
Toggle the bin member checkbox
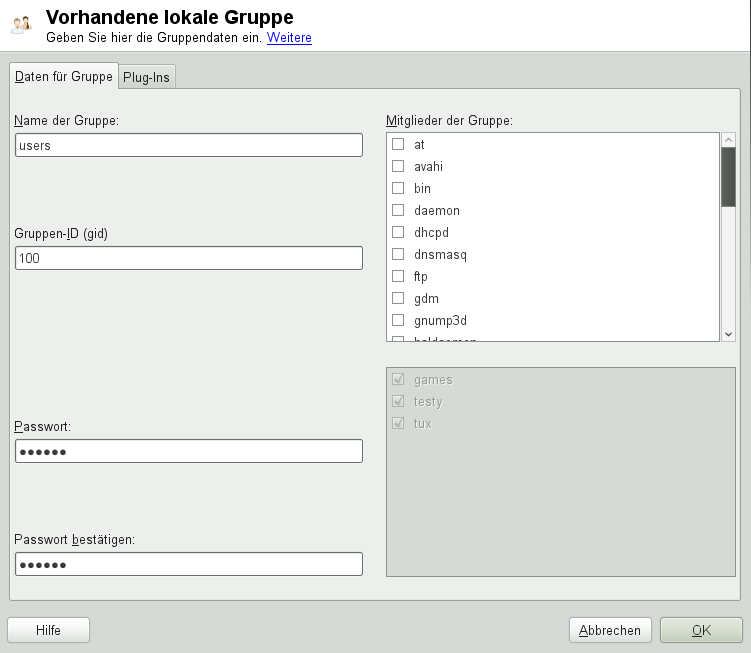click(398, 189)
